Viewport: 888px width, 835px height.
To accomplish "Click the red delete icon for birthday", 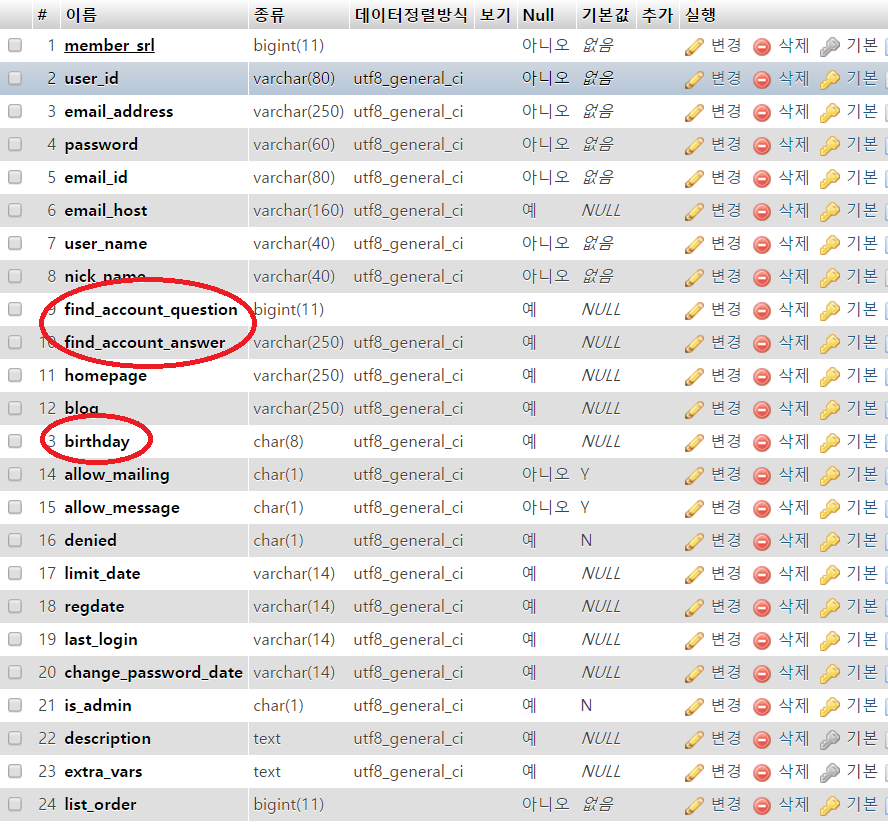I will pyautogui.click(x=762, y=442).
